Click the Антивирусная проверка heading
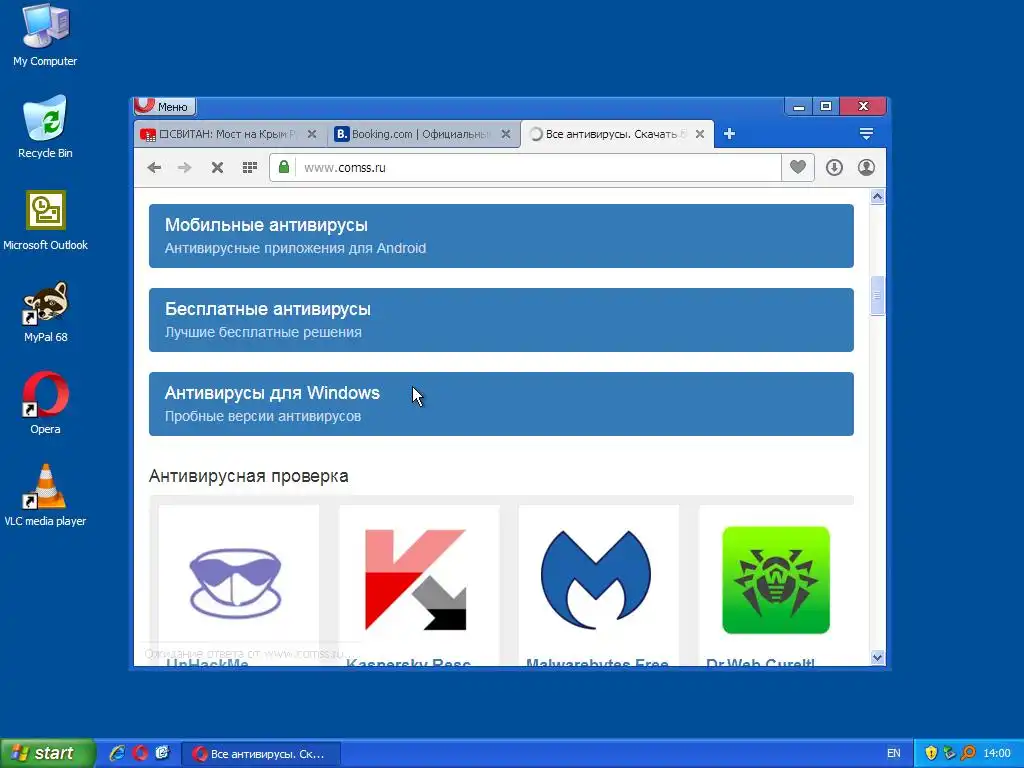The image size is (1024, 768). point(248,476)
